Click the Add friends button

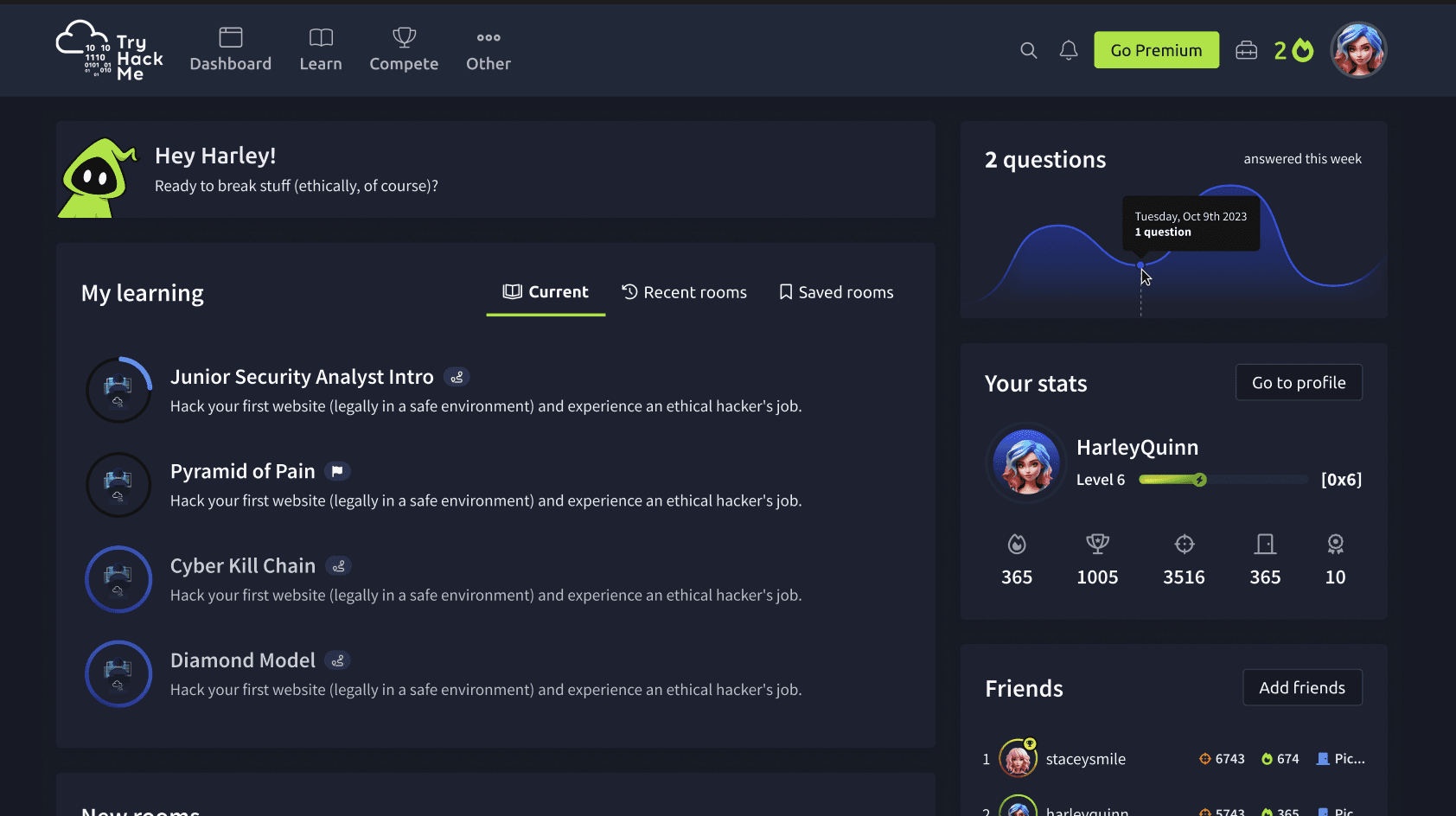pyautogui.click(x=1303, y=687)
